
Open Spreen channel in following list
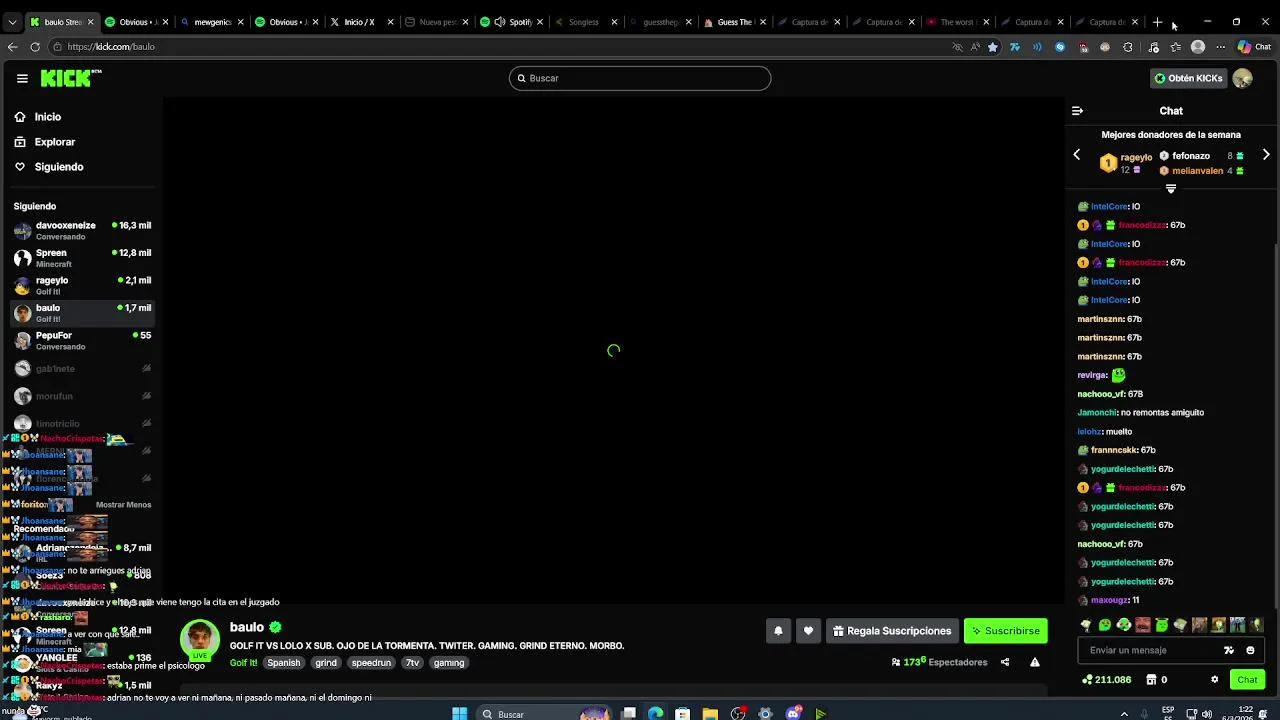click(x=82, y=258)
